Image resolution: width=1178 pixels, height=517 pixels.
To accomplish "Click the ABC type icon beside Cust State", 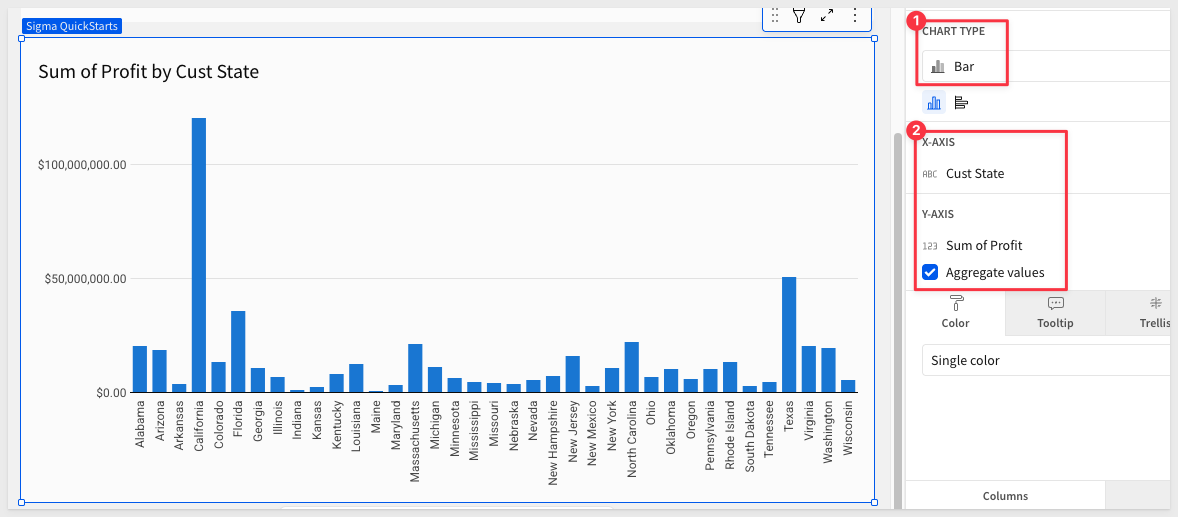I will point(930,174).
